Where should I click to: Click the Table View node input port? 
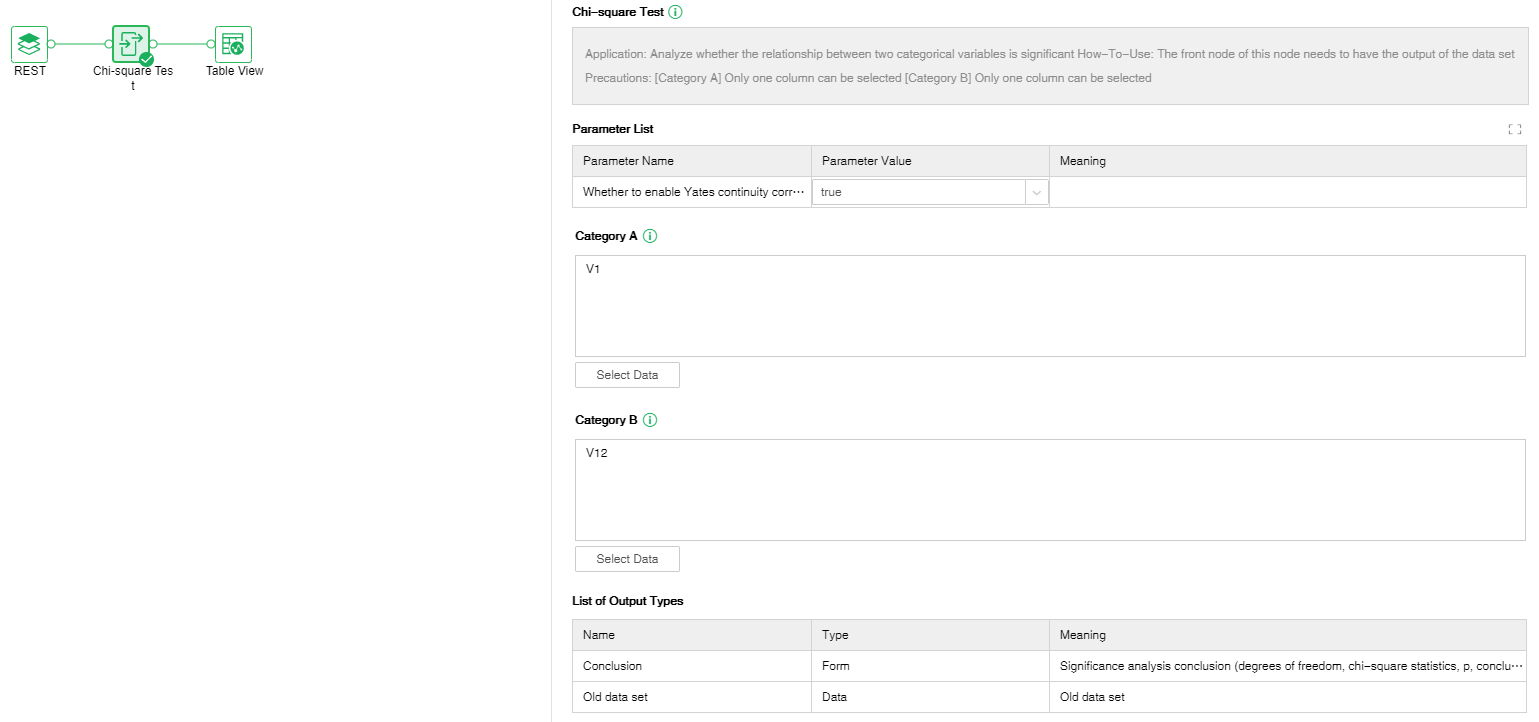[x=211, y=44]
